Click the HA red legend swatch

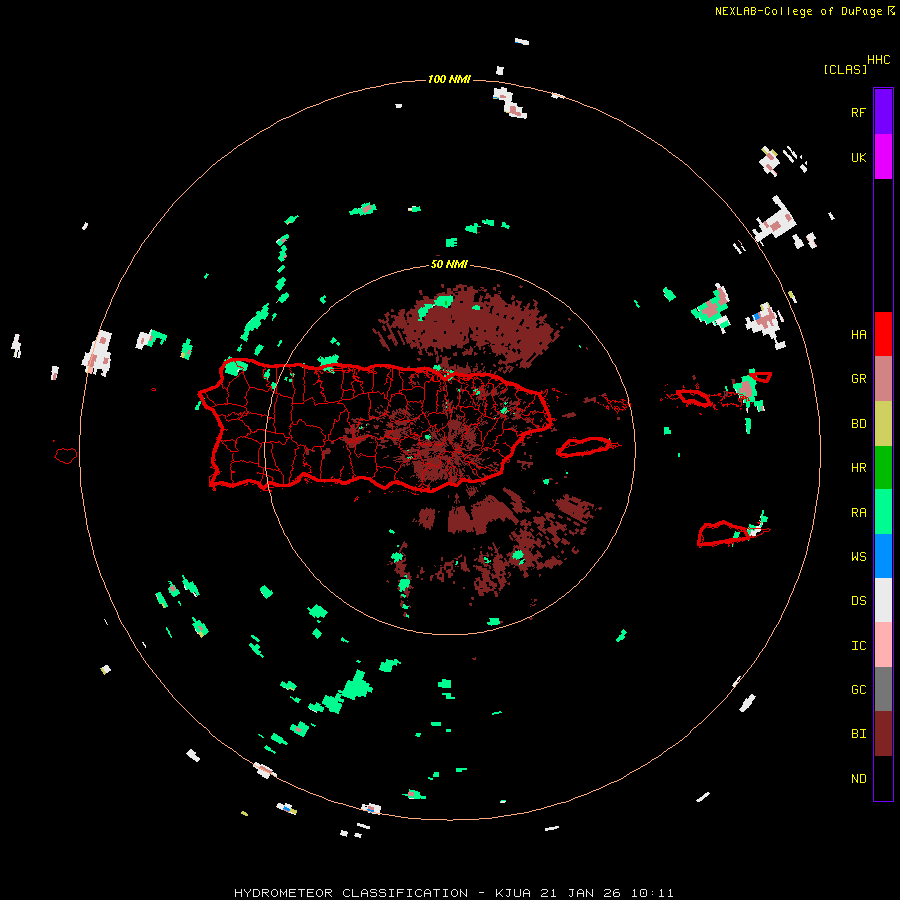pos(883,334)
